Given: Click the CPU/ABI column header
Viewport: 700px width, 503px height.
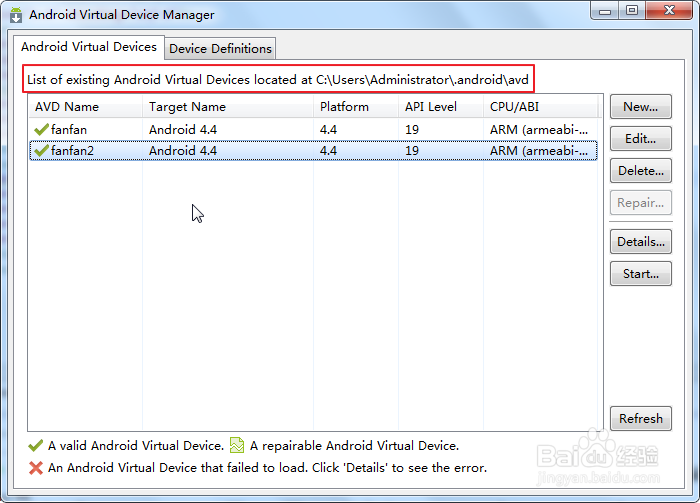Looking at the screenshot, I should point(514,107).
